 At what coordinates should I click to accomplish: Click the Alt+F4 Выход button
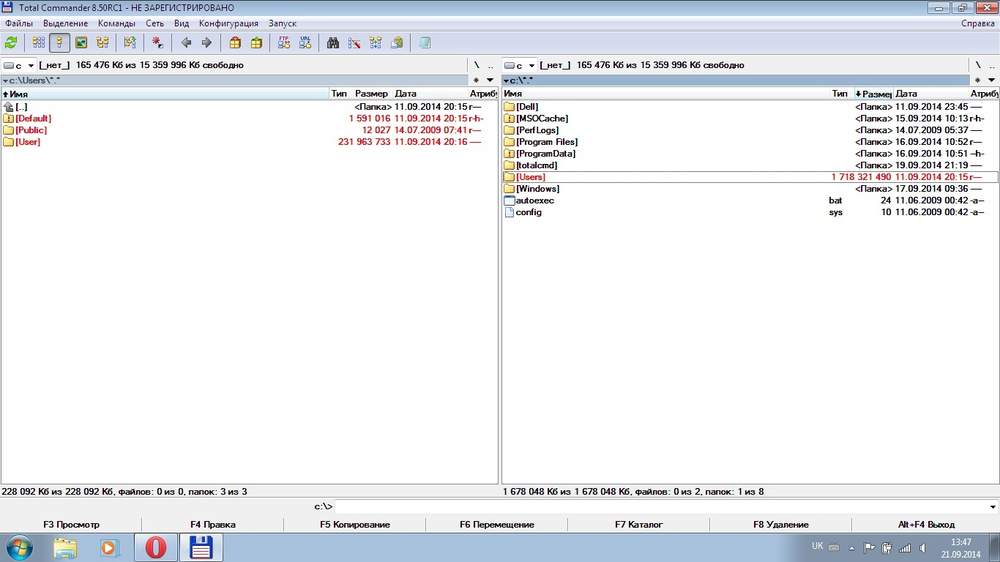point(926,524)
